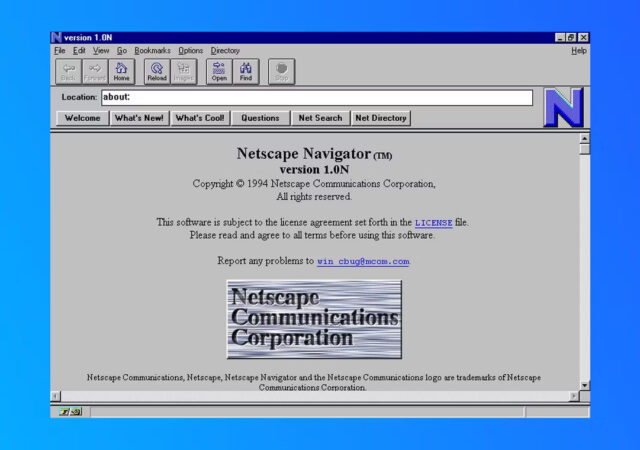
Task: Click the large Netscape N logo
Action: 563,107
